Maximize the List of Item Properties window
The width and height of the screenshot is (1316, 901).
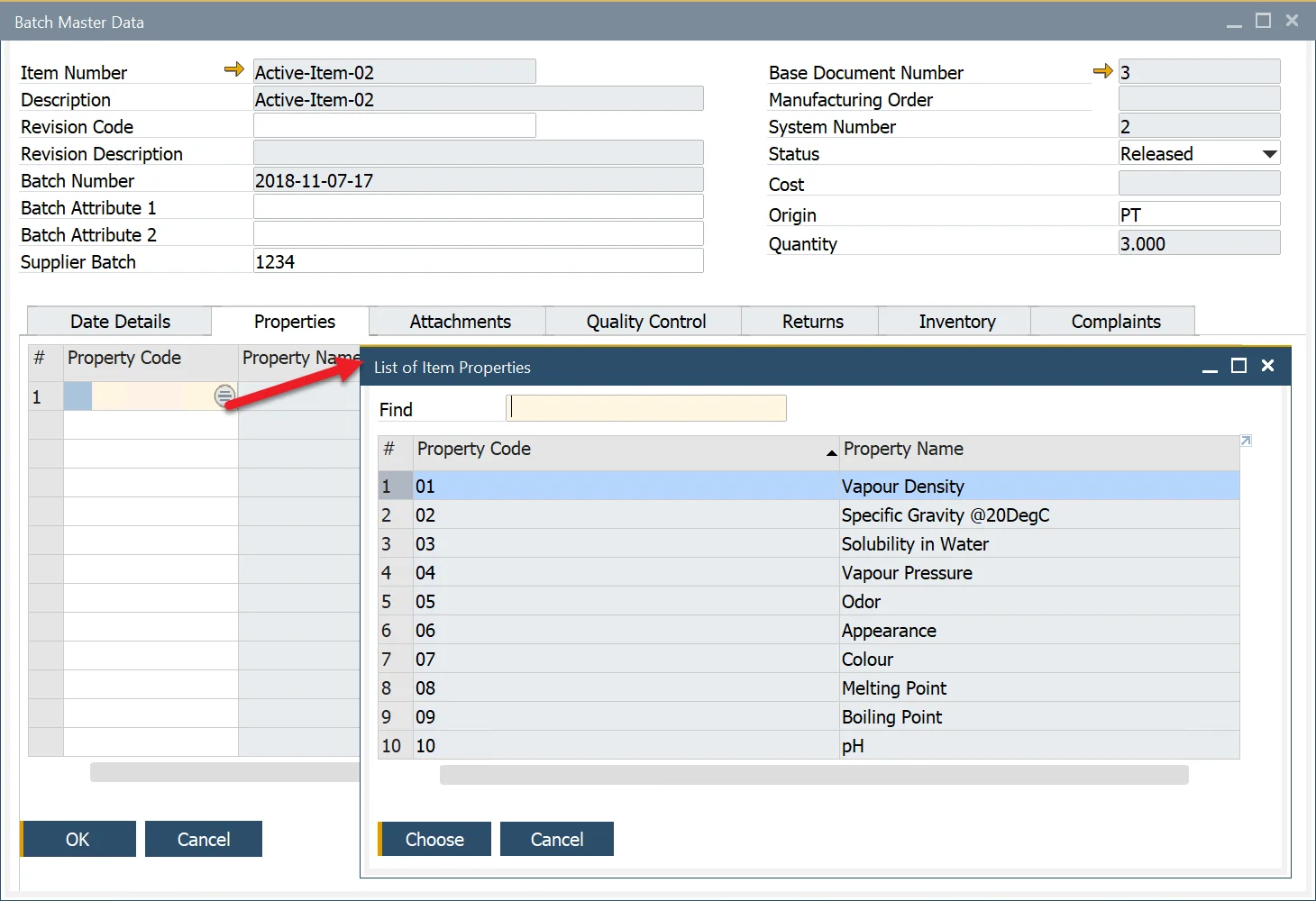[x=1238, y=366]
